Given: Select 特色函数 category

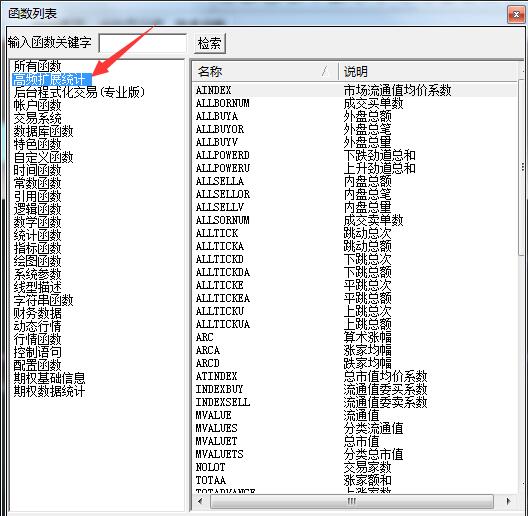Looking at the screenshot, I should tap(37, 144).
